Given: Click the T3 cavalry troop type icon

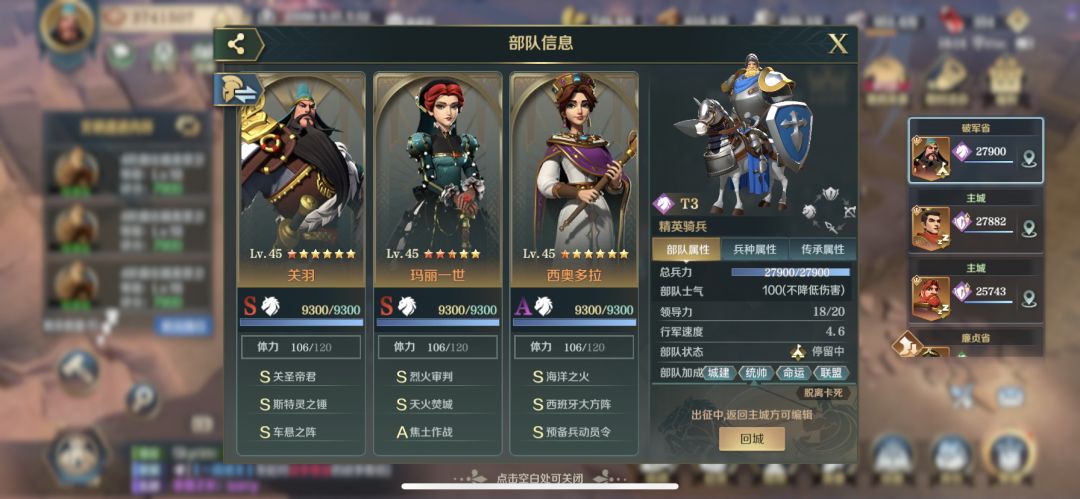Looking at the screenshot, I should pyautogui.click(x=664, y=204).
